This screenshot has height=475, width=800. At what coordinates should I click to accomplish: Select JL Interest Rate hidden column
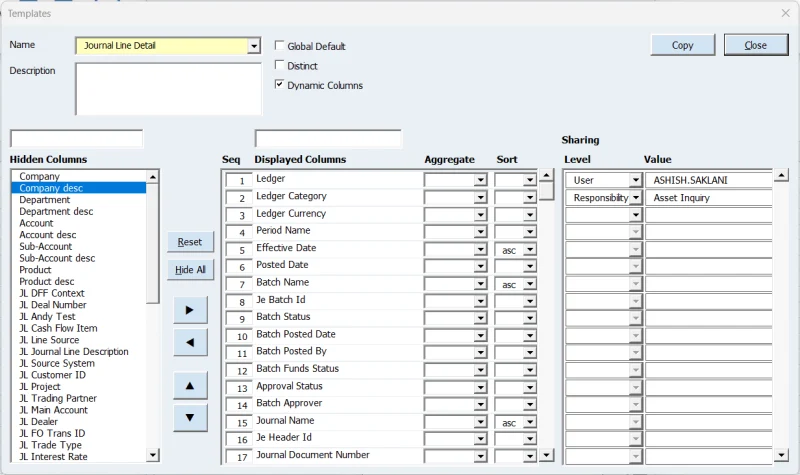(x=79, y=457)
